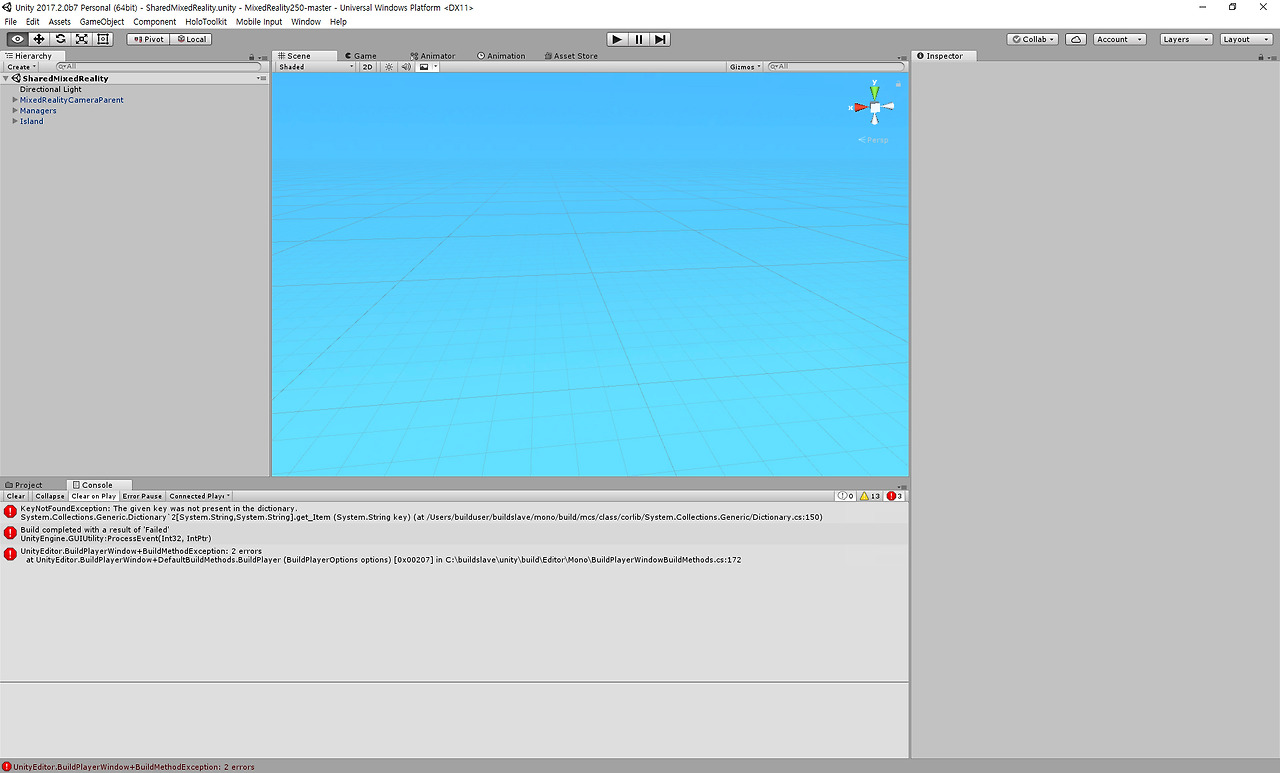Screen dimensions: 1280x773
Task: Select the Build completed 'Failed' error icon
Action: coord(11,533)
